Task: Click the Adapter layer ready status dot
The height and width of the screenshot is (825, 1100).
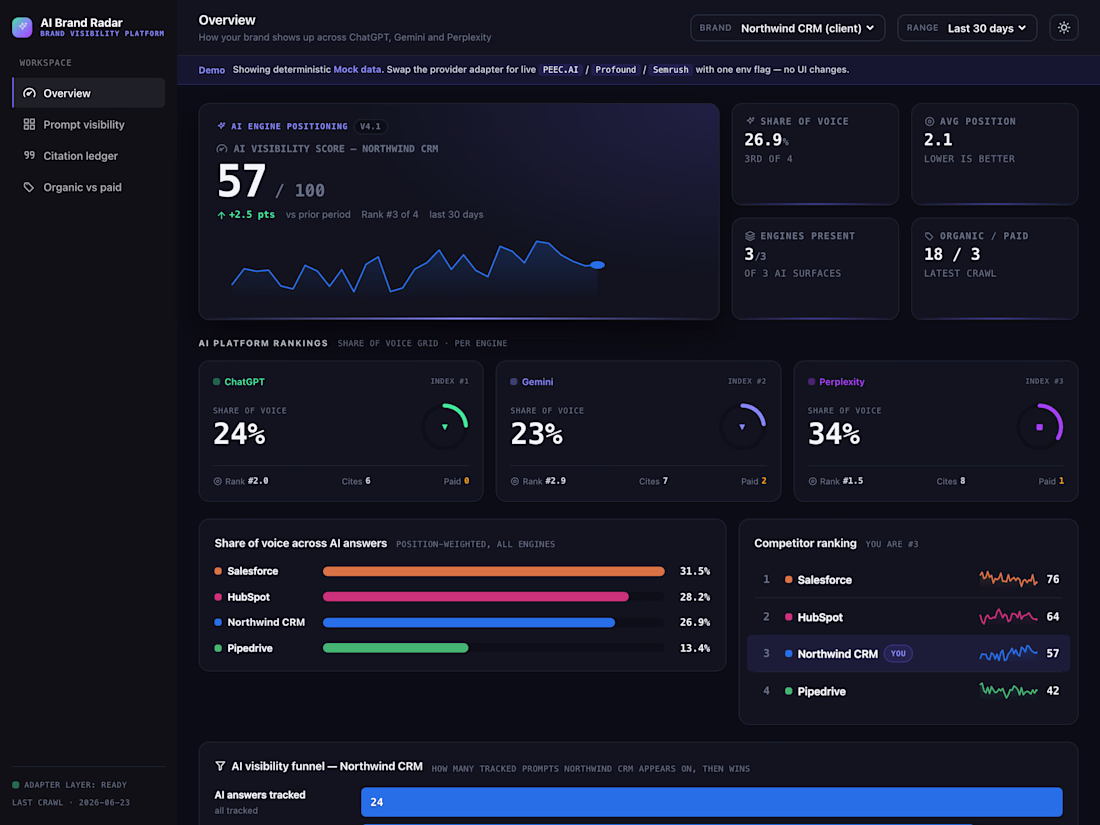Action: [15, 785]
